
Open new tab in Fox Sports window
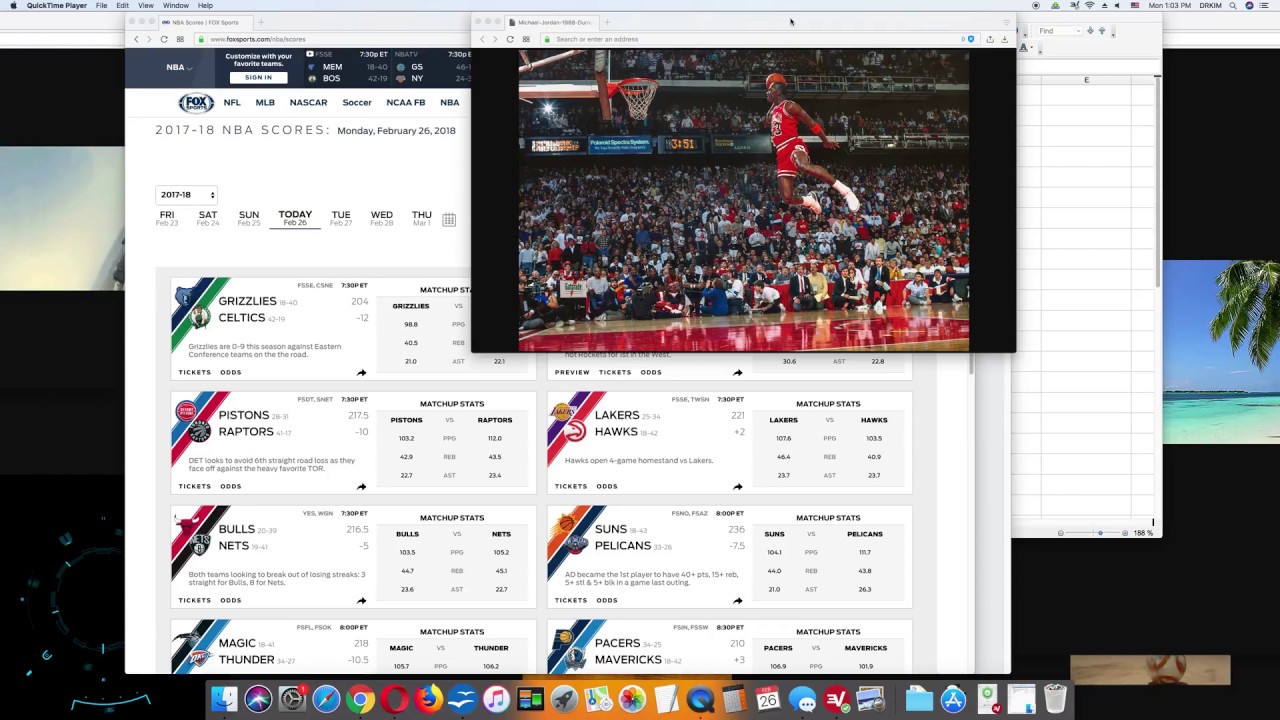click(261, 22)
